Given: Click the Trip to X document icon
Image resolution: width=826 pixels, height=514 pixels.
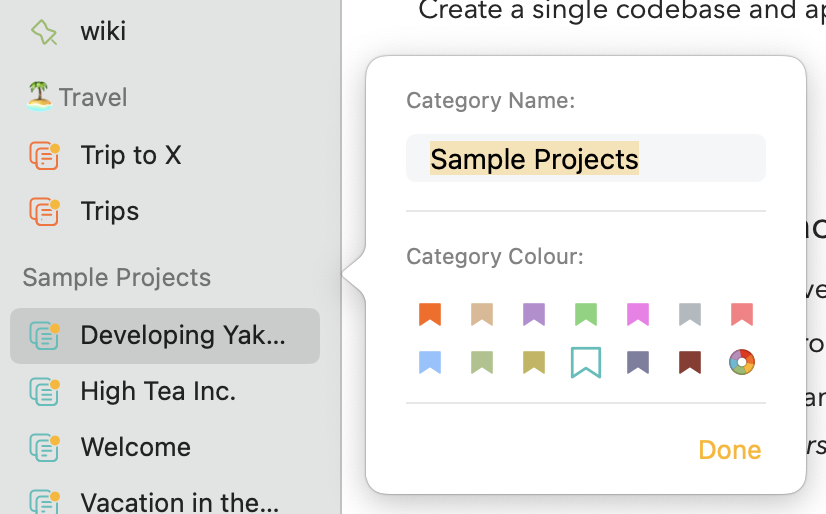Looking at the screenshot, I should point(44,155).
